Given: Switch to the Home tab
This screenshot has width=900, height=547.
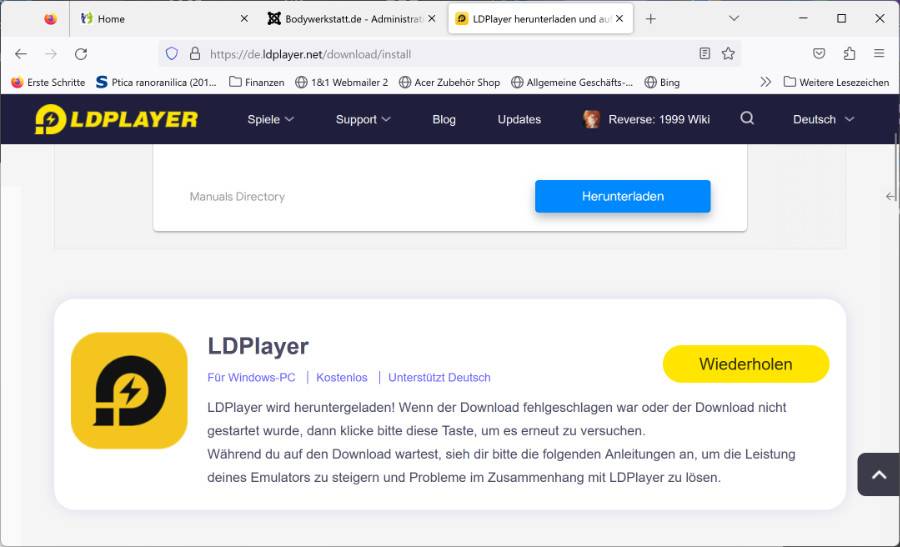Looking at the screenshot, I should tap(164, 19).
